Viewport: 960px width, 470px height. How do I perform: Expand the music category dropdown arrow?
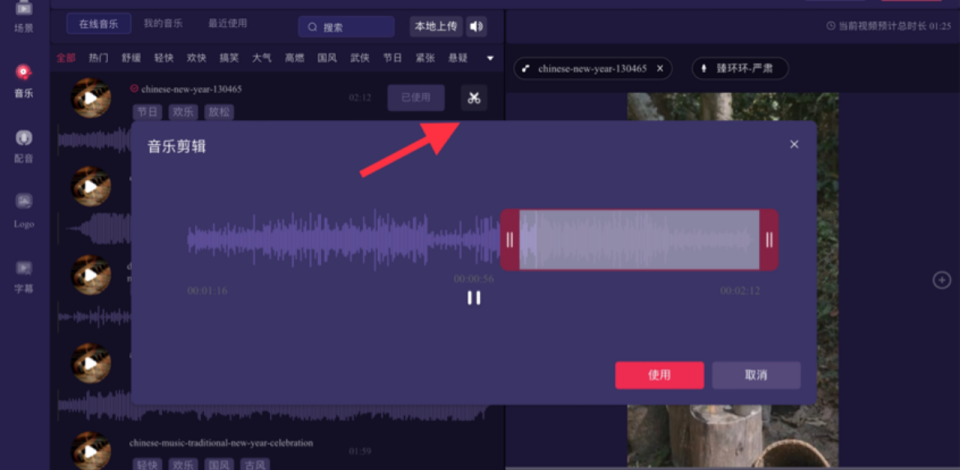tap(490, 58)
